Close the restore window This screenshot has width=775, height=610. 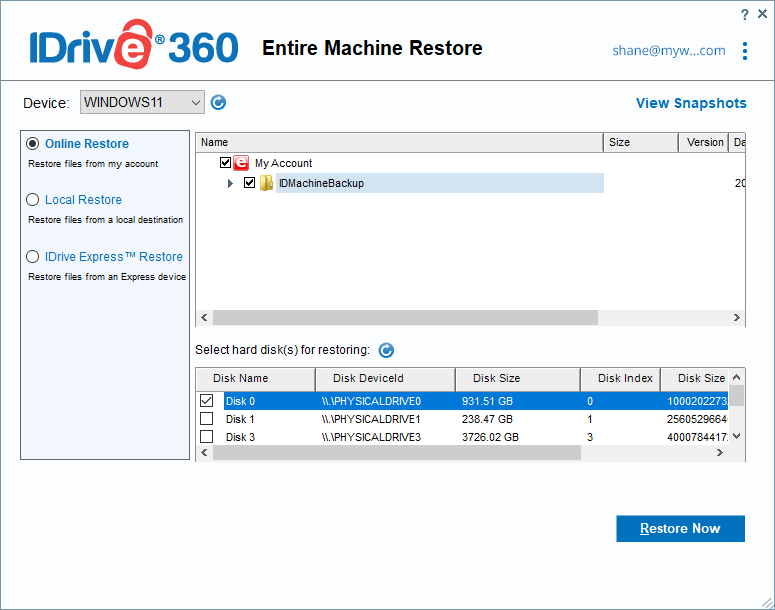[762, 14]
